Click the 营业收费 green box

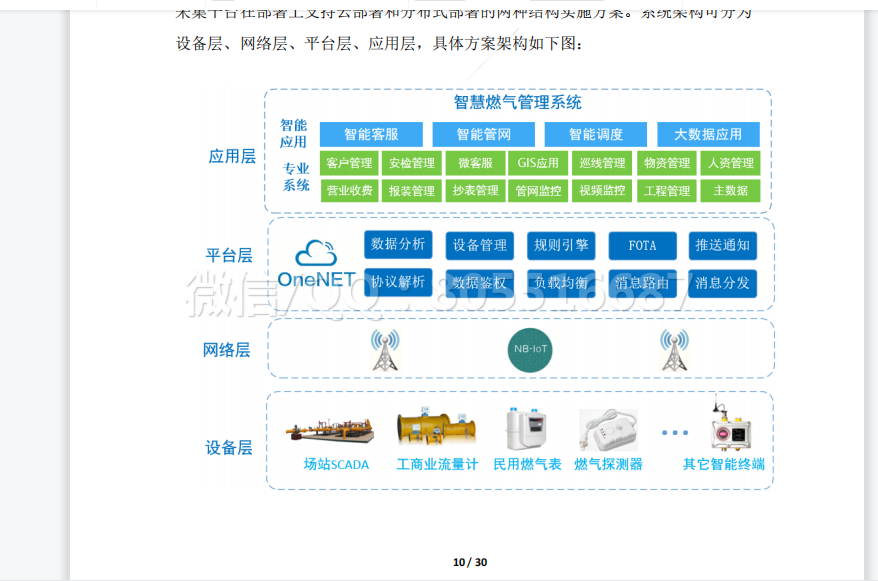click(x=349, y=190)
